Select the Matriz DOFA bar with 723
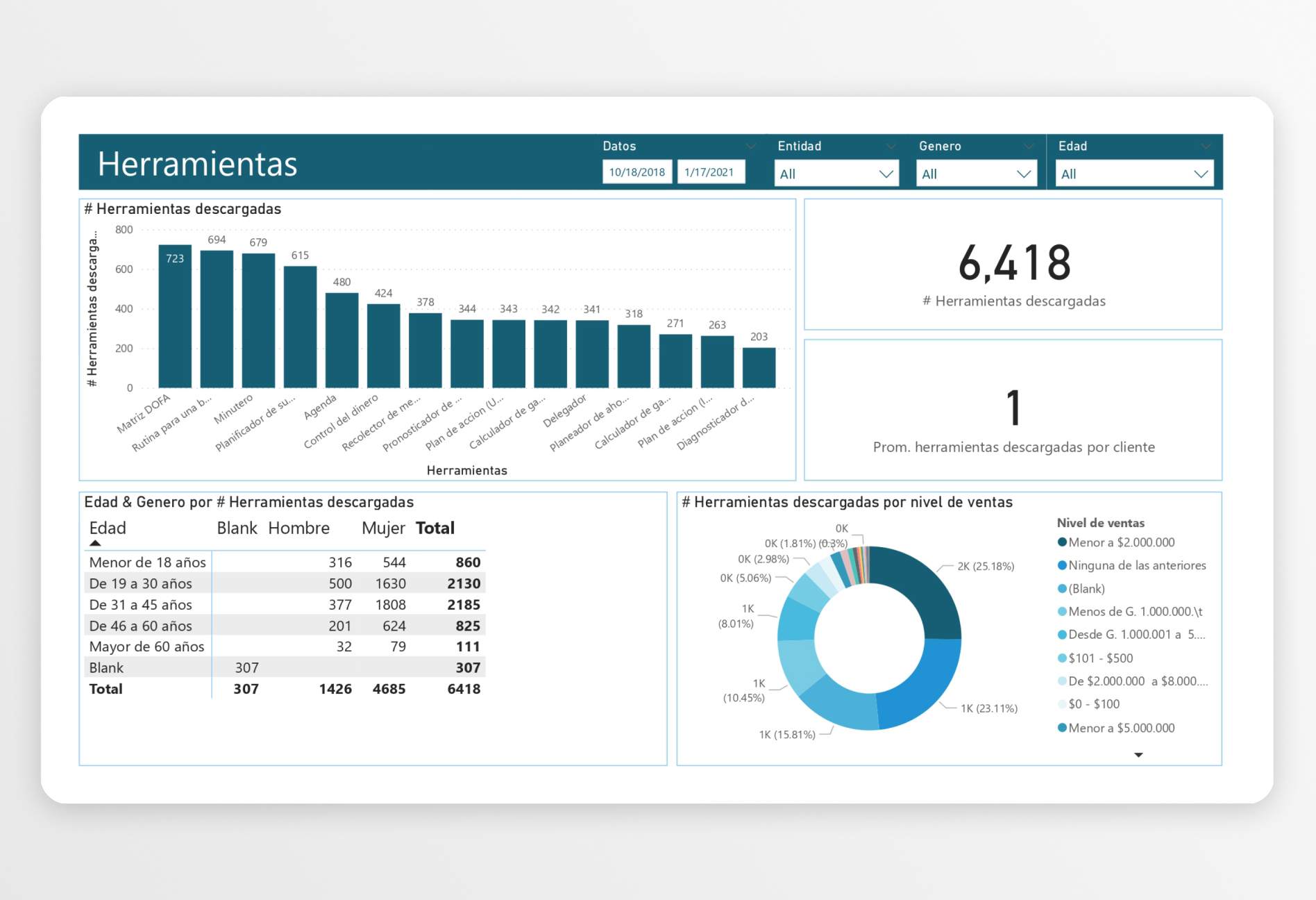This screenshot has height=900, width=1316. [x=175, y=316]
